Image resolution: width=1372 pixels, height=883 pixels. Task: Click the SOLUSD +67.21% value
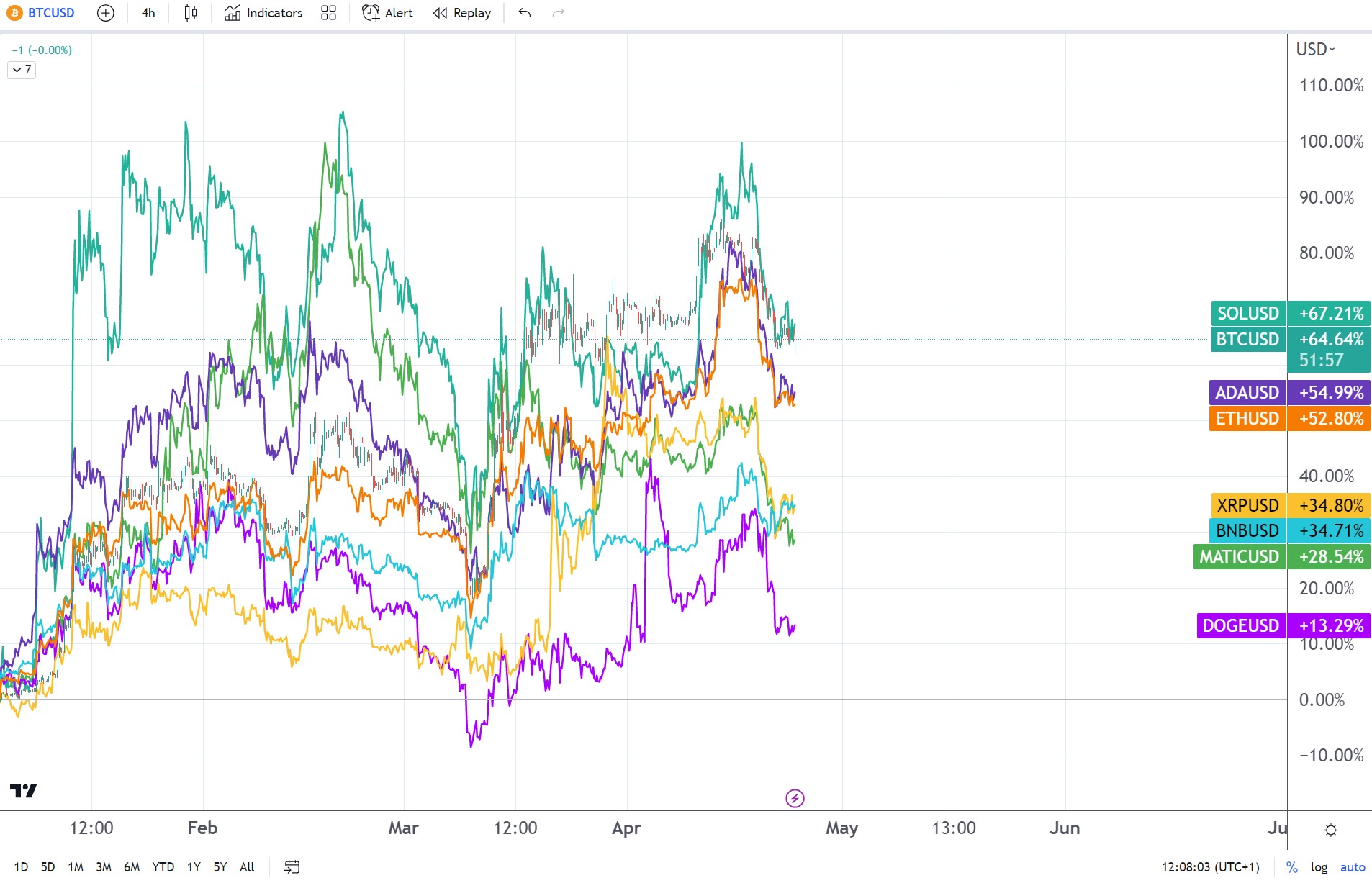point(1330,313)
